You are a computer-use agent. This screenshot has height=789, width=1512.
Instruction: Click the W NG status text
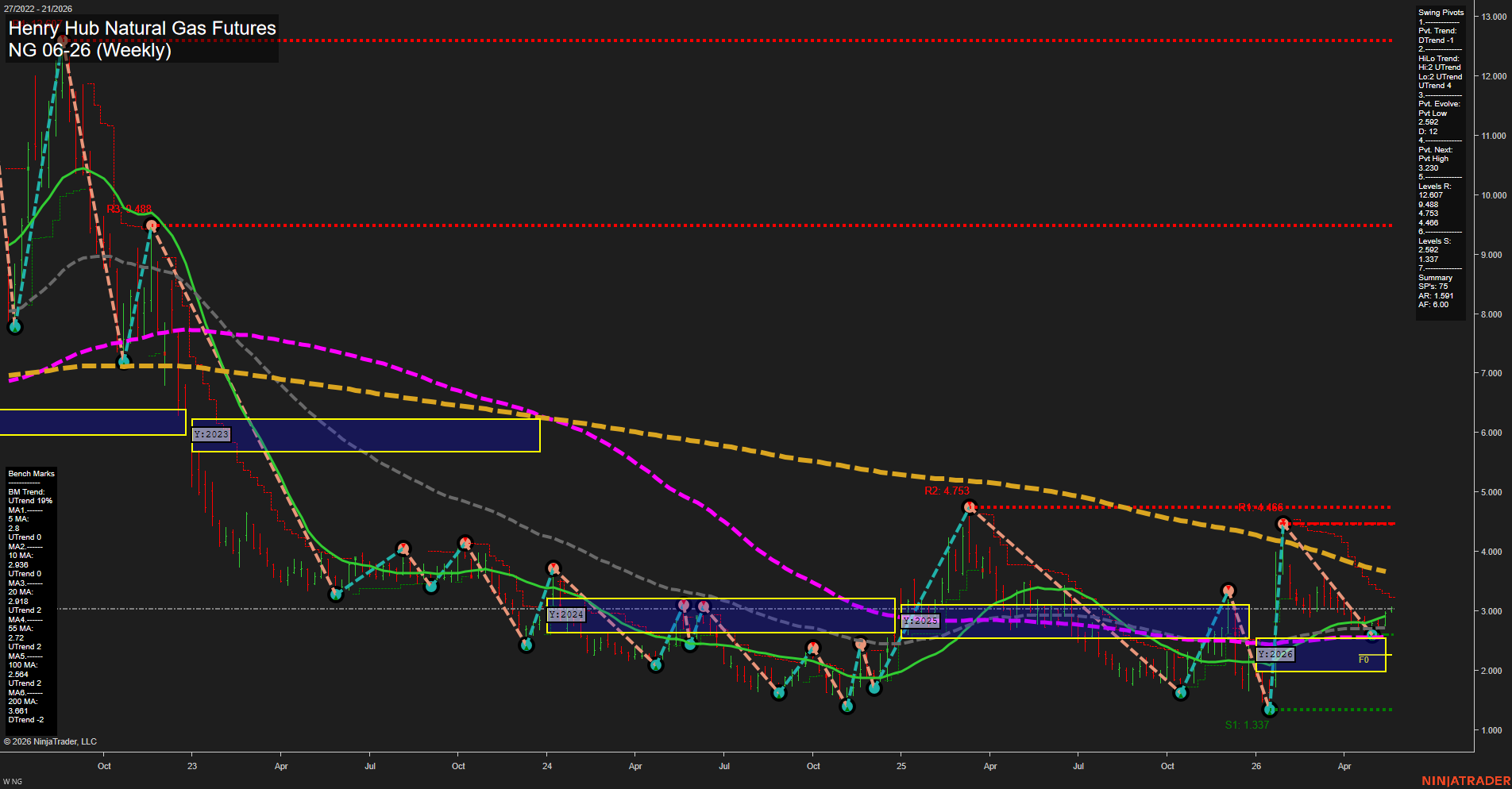[x=13, y=782]
